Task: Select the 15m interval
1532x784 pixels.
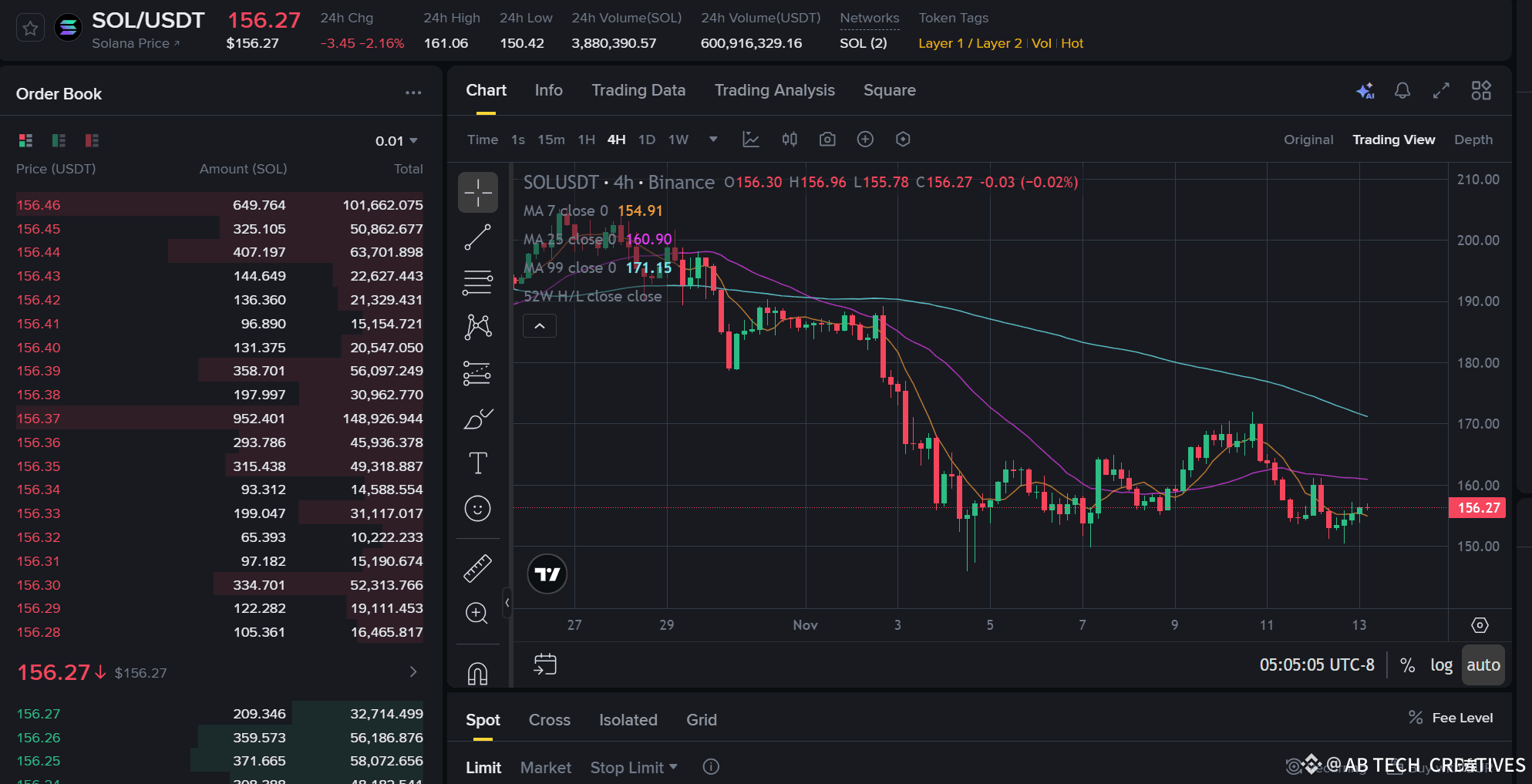Action: (x=551, y=140)
